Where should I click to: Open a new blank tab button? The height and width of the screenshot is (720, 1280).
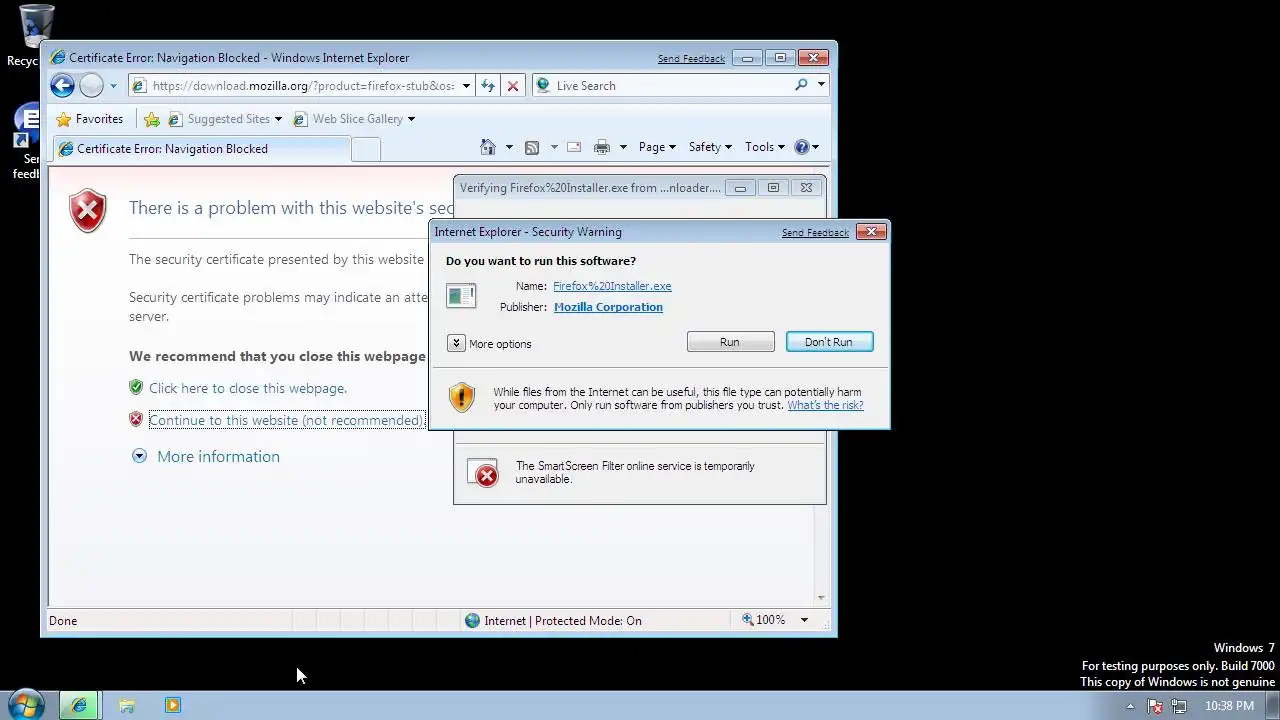click(366, 149)
